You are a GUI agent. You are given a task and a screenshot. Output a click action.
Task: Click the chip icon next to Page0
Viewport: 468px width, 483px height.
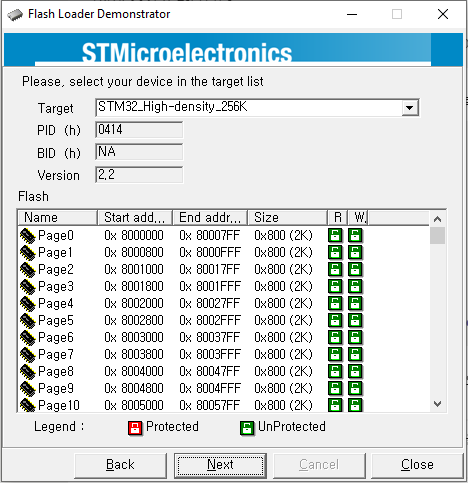click(28, 236)
